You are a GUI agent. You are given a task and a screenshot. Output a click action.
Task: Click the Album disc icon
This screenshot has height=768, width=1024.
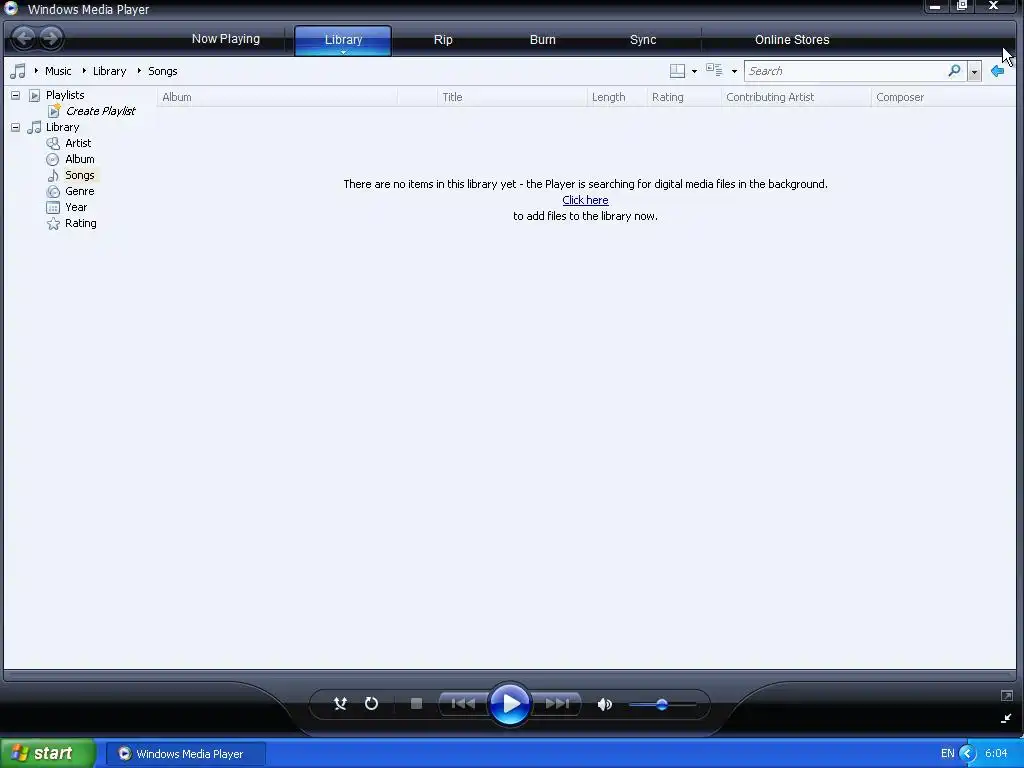tap(53, 159)
